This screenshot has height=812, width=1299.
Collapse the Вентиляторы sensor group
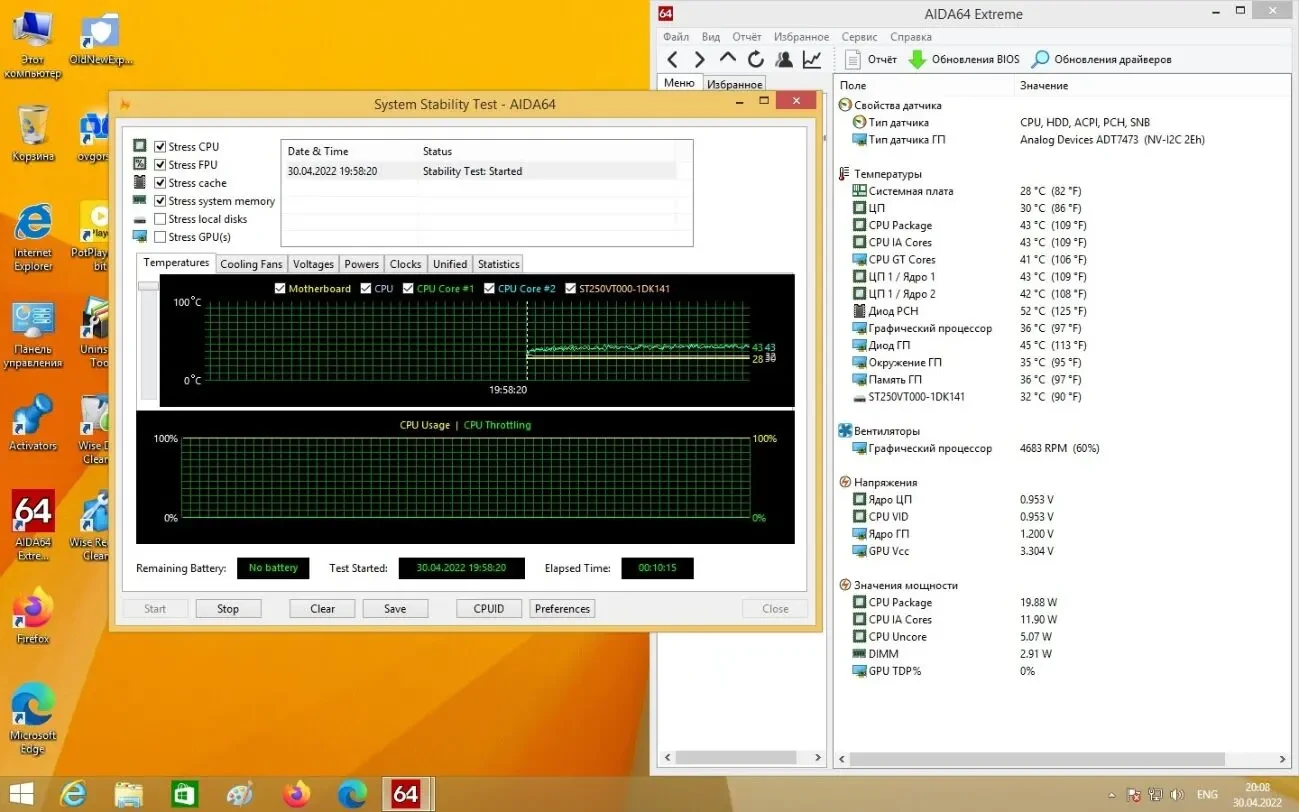pos(843,431)
